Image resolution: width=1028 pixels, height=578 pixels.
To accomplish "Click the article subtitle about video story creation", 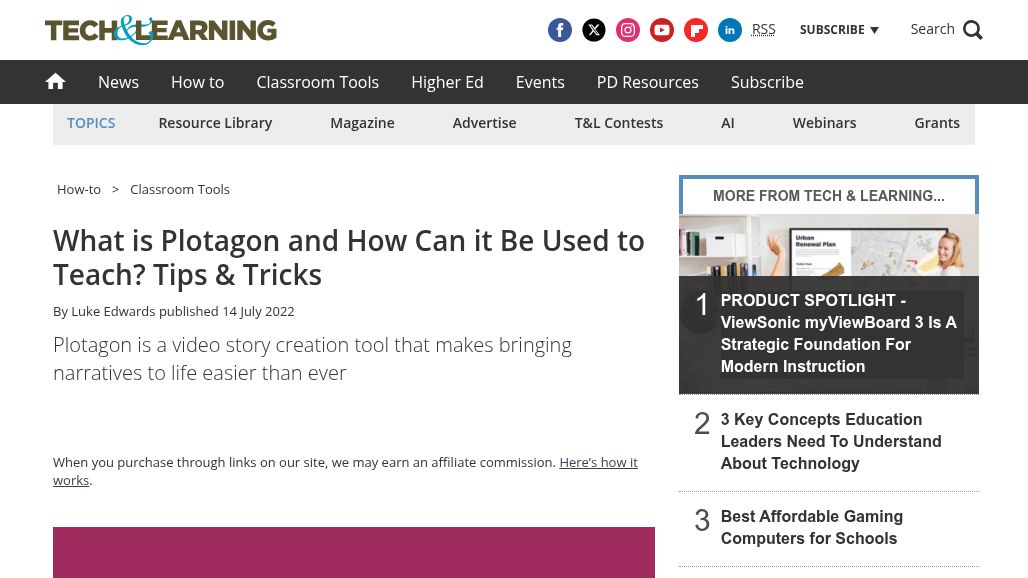I will click(x=313, y=358).
